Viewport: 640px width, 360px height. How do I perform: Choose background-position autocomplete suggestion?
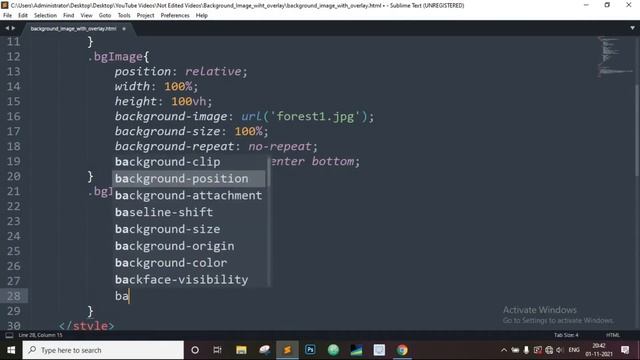(x=189, y=178)
